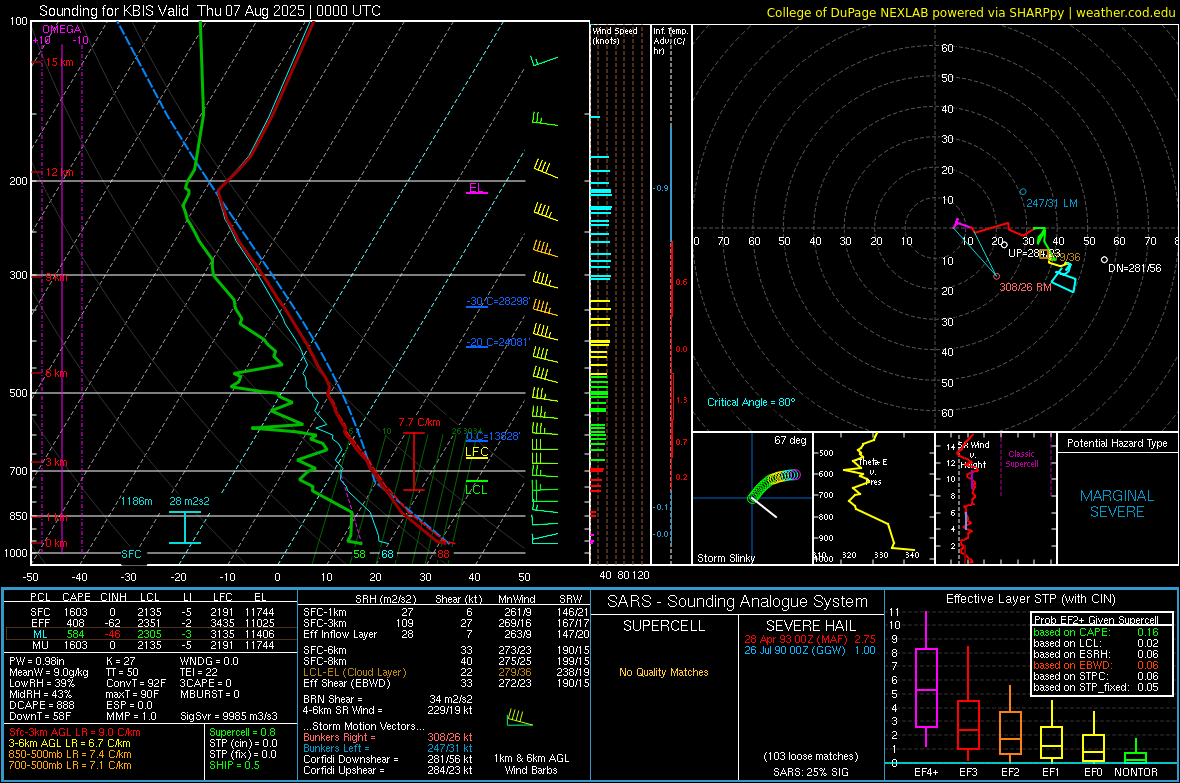This screenshot has width=1180, height=783.
Task: Click the surface temperature value '88'
Action: pyautogui.click(x=443, y=554)
